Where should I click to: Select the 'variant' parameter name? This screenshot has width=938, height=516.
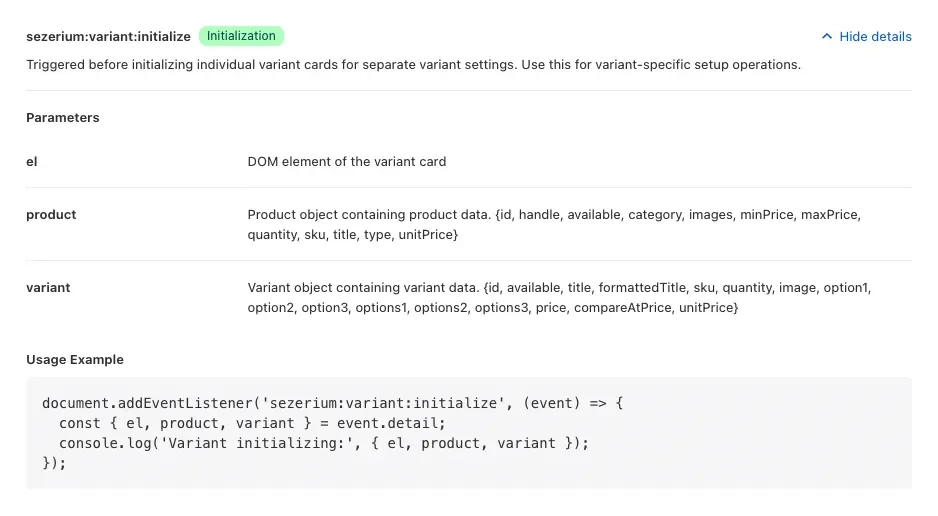[x=48, y=288]
